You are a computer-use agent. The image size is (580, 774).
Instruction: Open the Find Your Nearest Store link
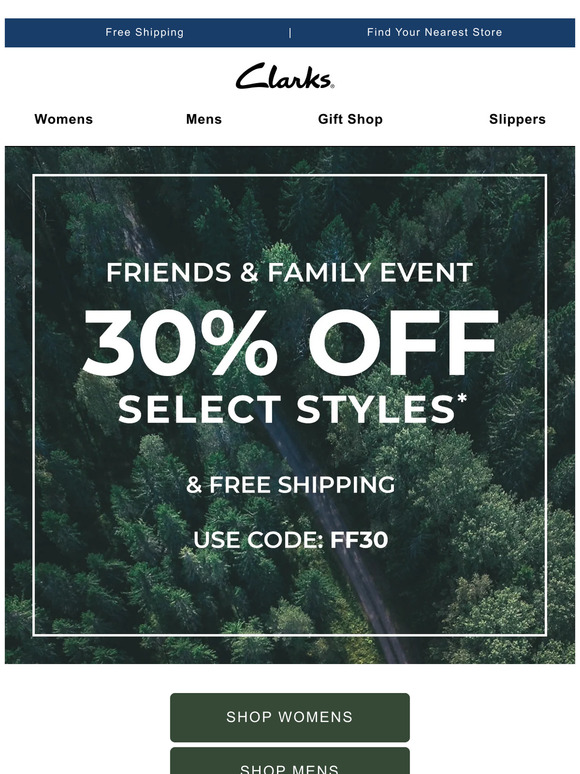point(434,33)
